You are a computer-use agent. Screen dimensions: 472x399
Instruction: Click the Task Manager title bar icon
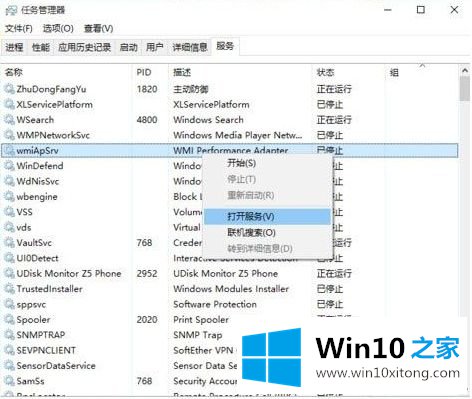[11, 11]
